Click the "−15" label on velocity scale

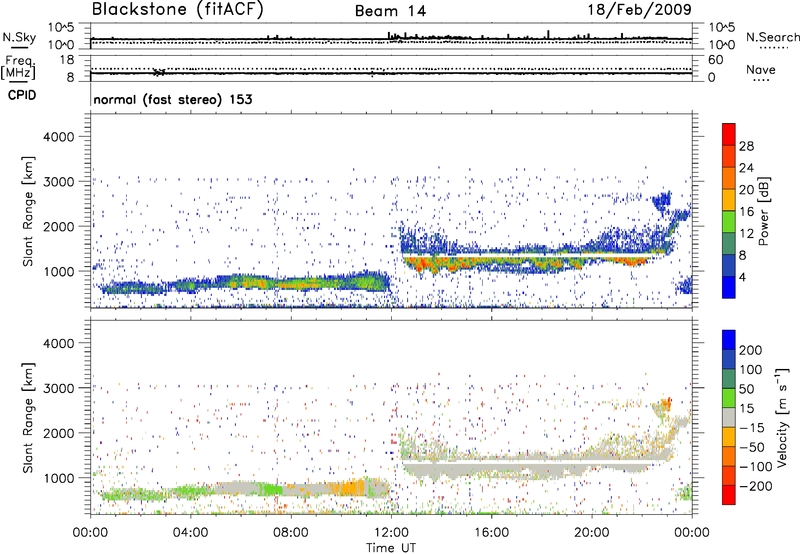pos(752,428)
